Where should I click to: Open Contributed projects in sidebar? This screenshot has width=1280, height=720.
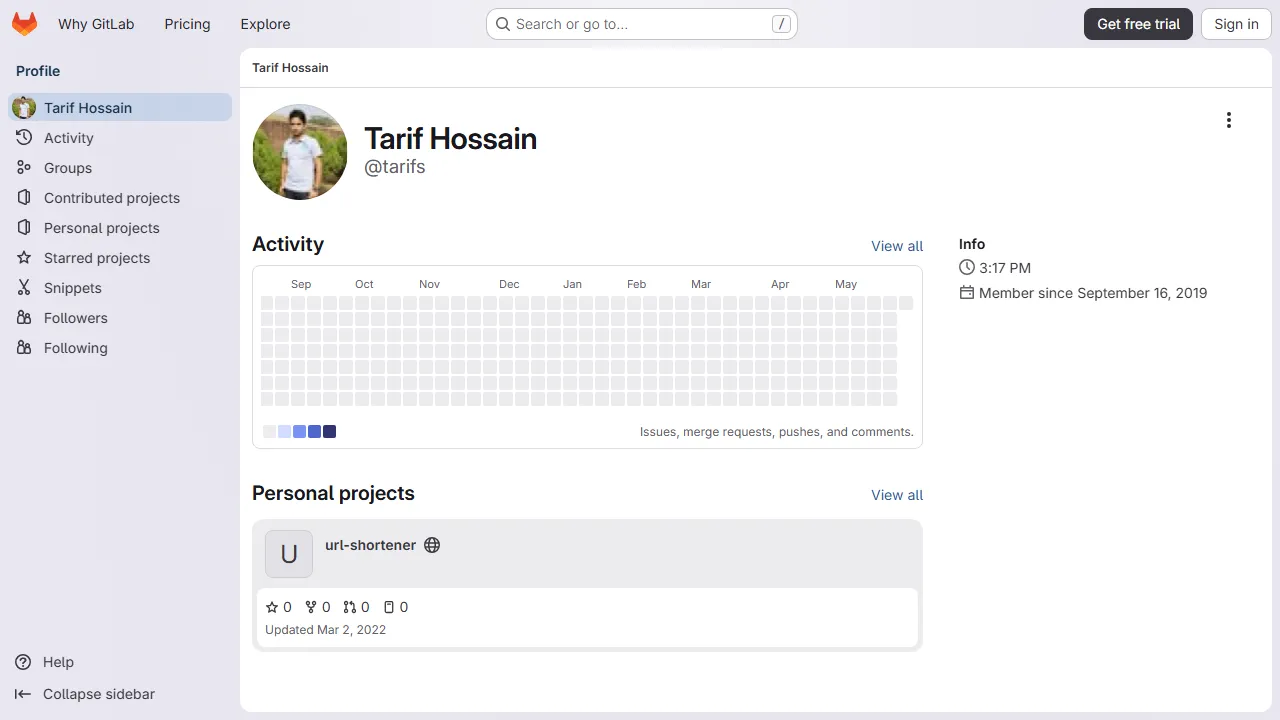tap(120, 198)
